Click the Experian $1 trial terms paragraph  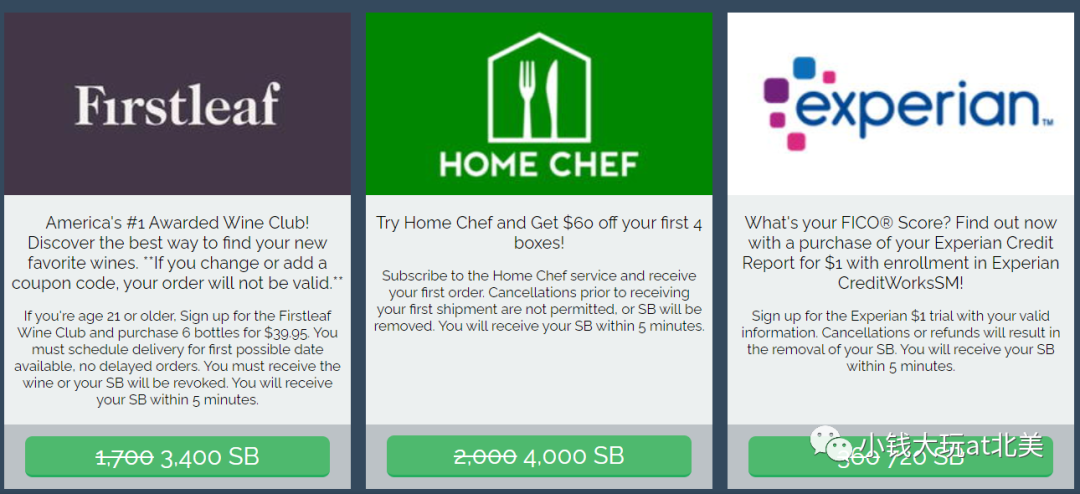tap(900, 340)
